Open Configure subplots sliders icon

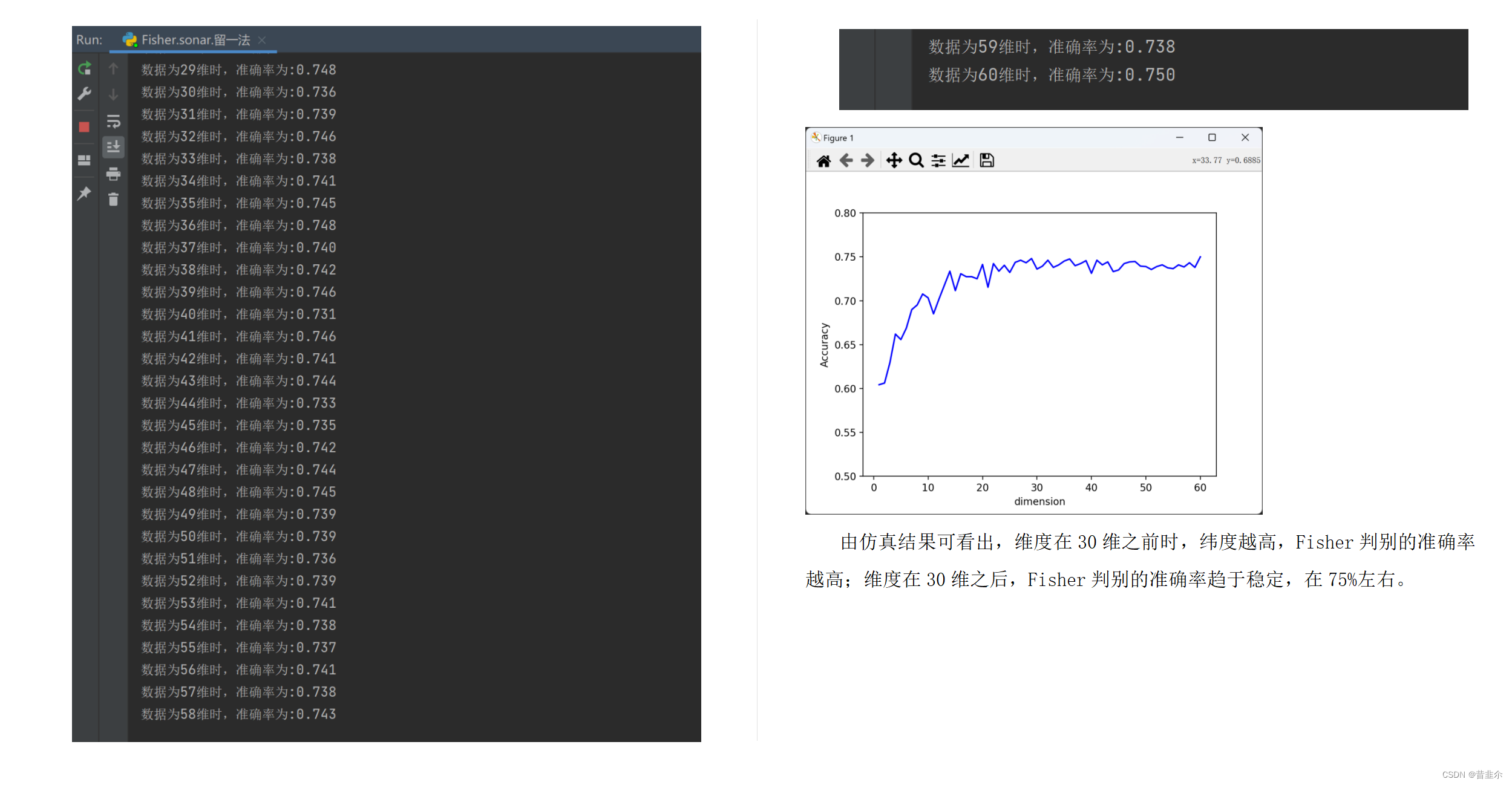pyautogui.click(x=938, y=160)
